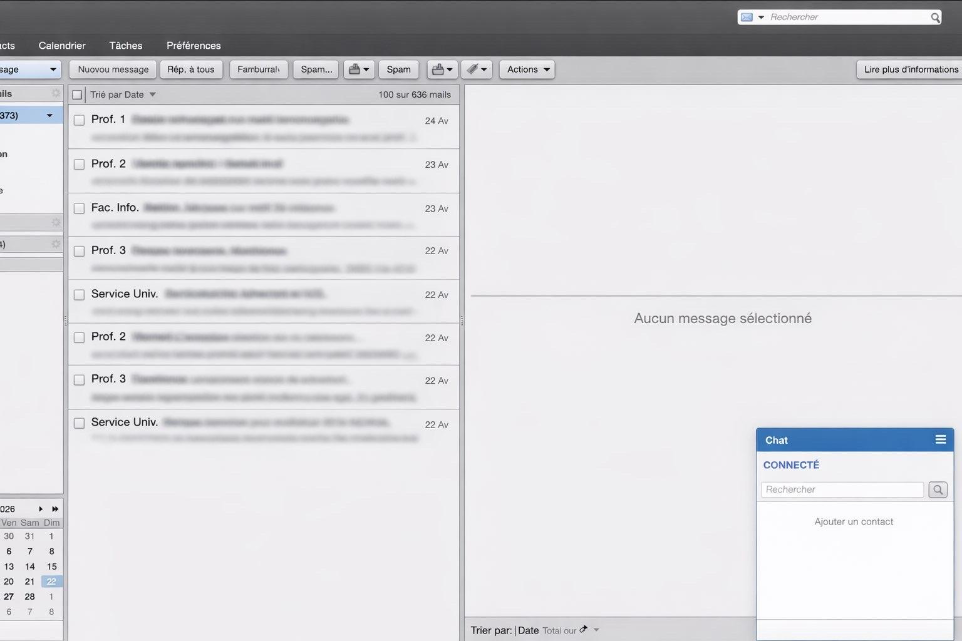The image size is (962, 641).
Task: Click the chat contact search icon
Action: (938, 490)
